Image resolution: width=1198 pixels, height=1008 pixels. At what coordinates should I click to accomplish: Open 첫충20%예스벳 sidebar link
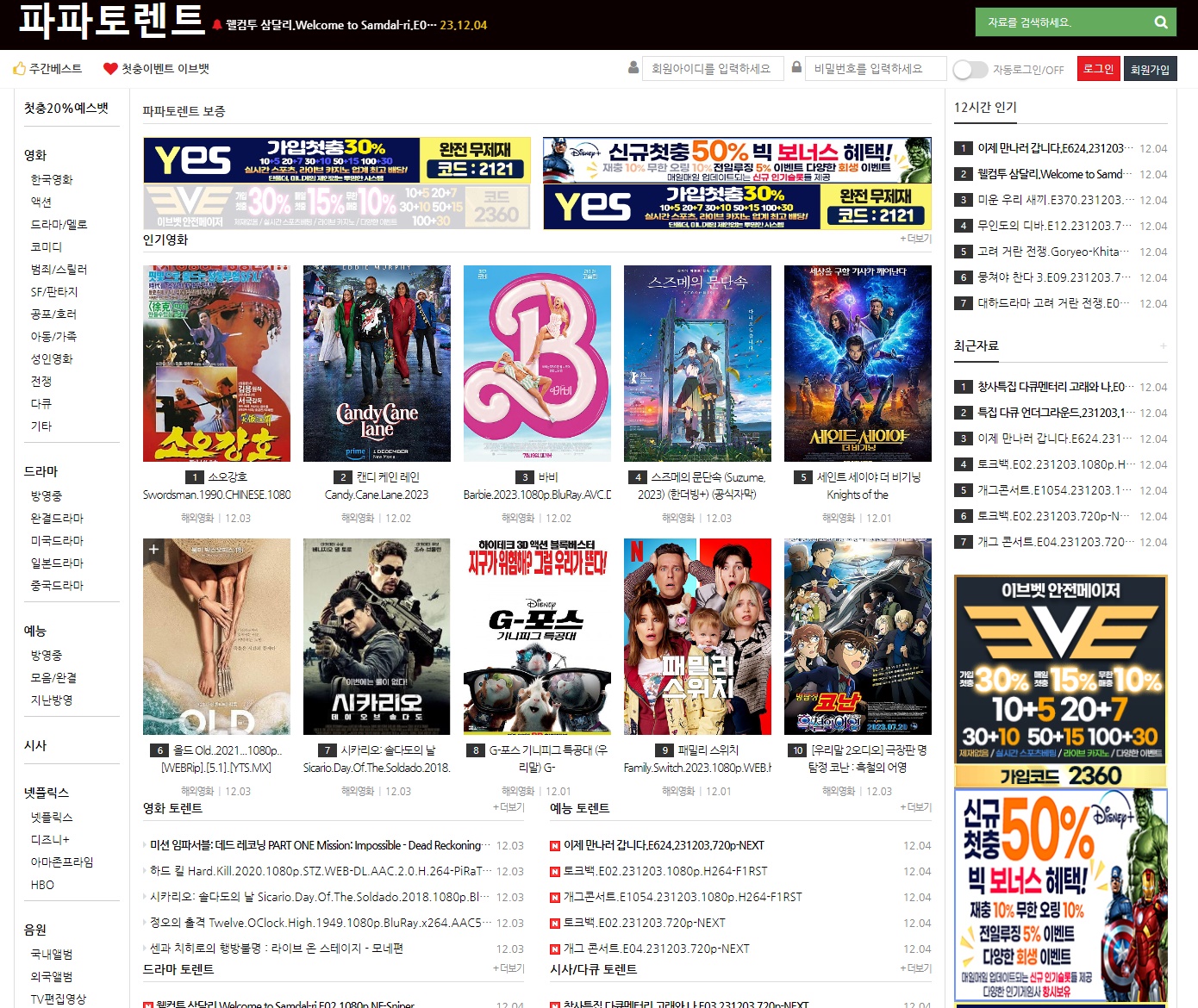(x=66, y=108)
